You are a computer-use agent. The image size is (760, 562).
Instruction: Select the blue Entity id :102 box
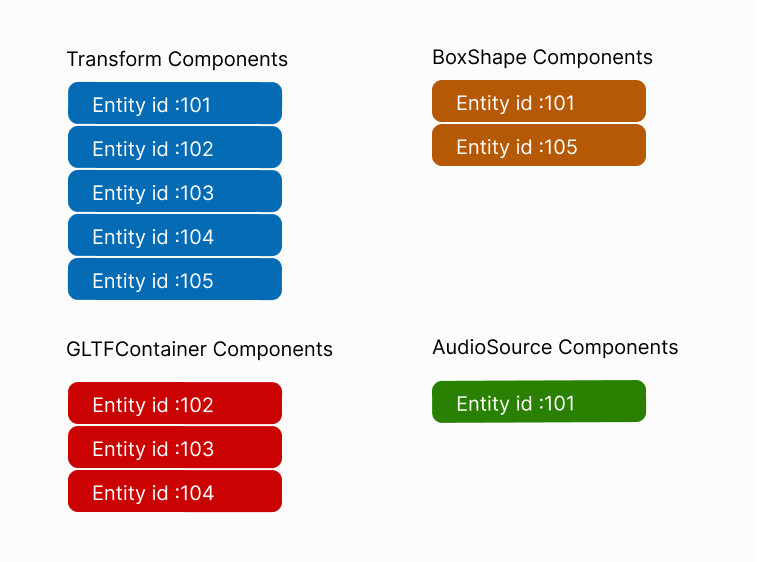click(175, 148)
